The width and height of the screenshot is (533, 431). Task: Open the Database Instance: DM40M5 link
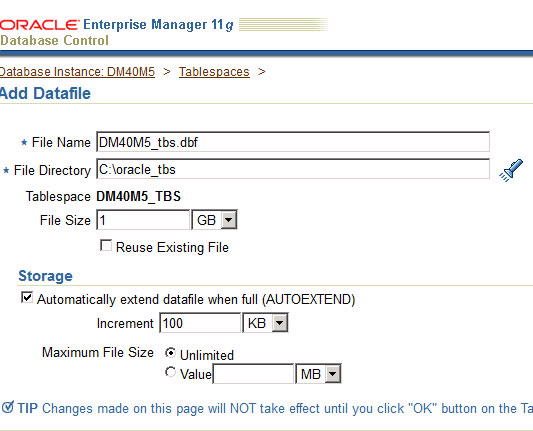point(78,72)
